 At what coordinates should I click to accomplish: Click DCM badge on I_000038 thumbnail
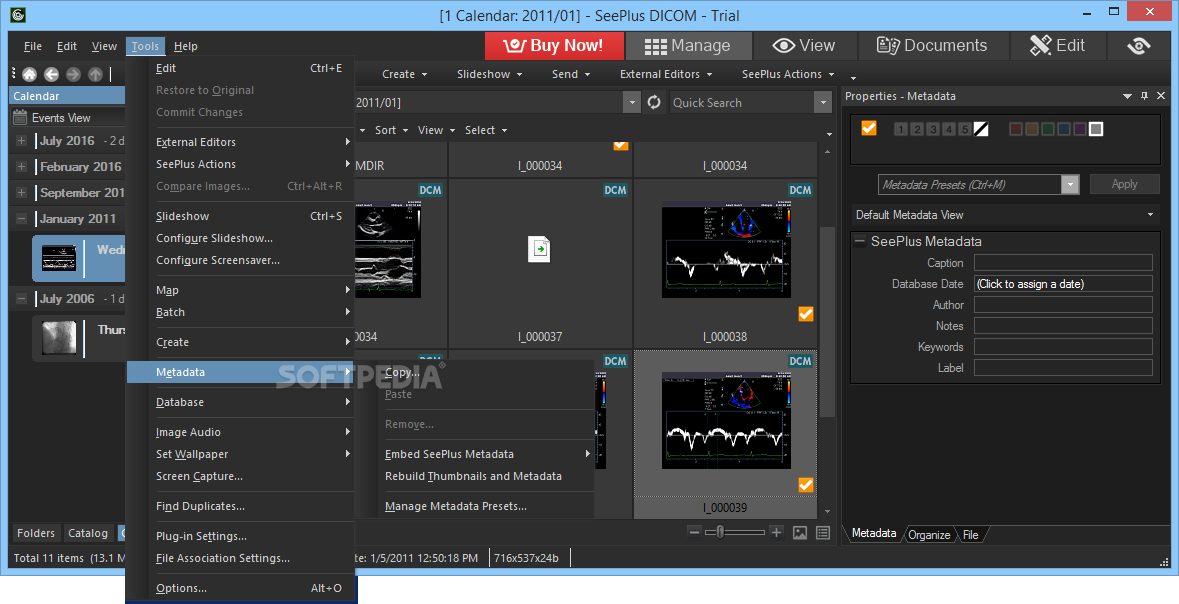pyautogui.click(x=800, y=190)
